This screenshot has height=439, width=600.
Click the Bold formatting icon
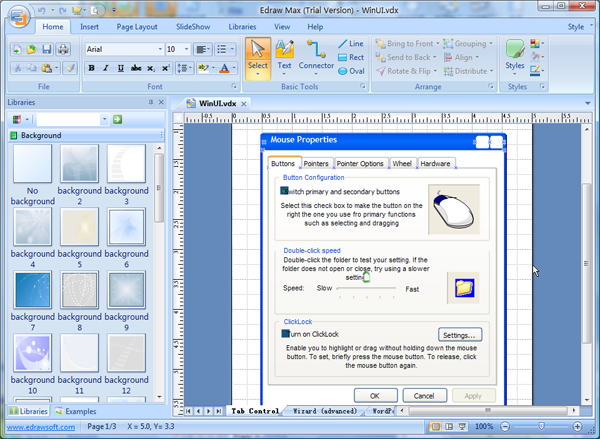click(x=91, y=68)
